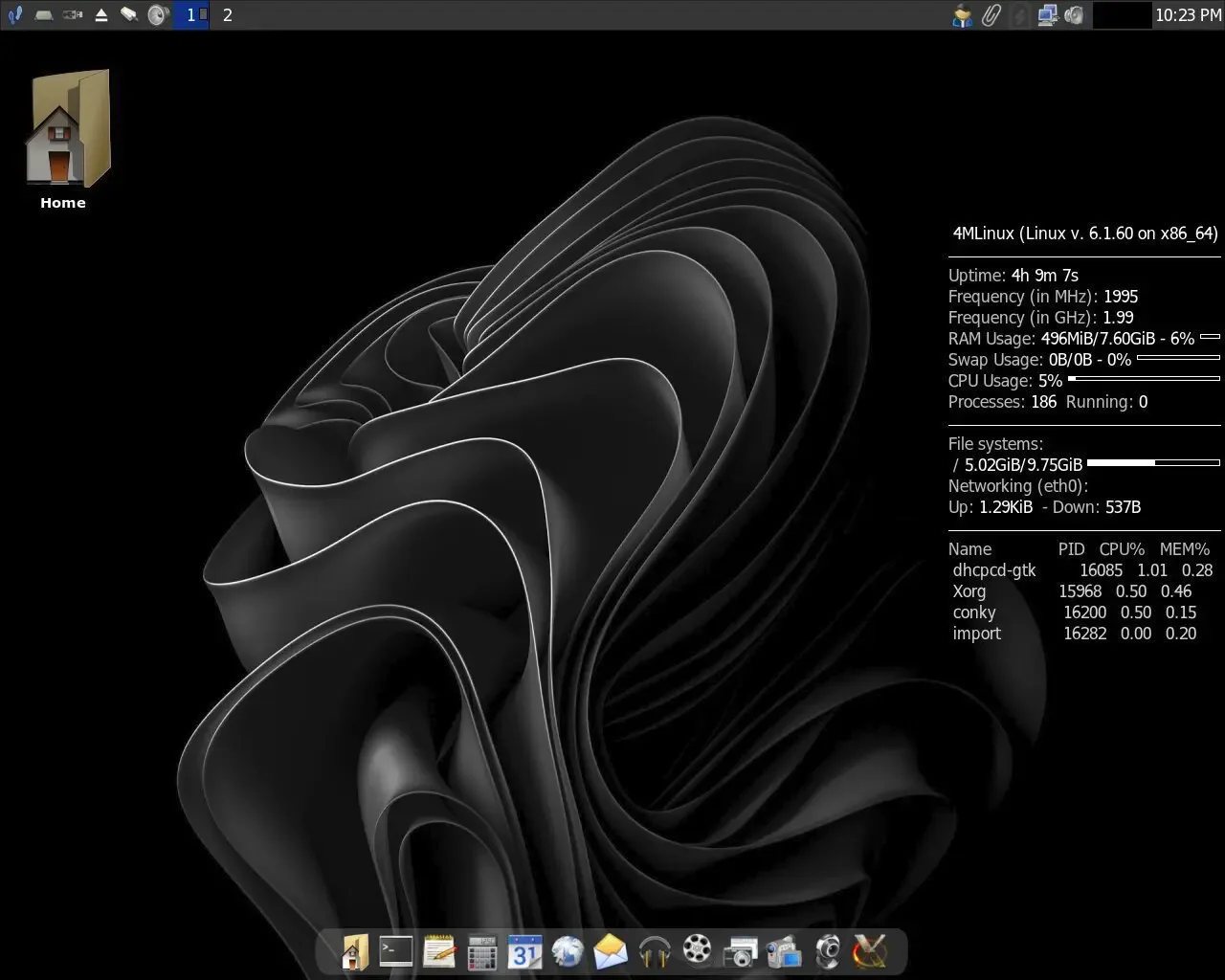Launch the webcam icon in dock
The height and width of the screenshot is (980, 1225).
tap(827, 952)
